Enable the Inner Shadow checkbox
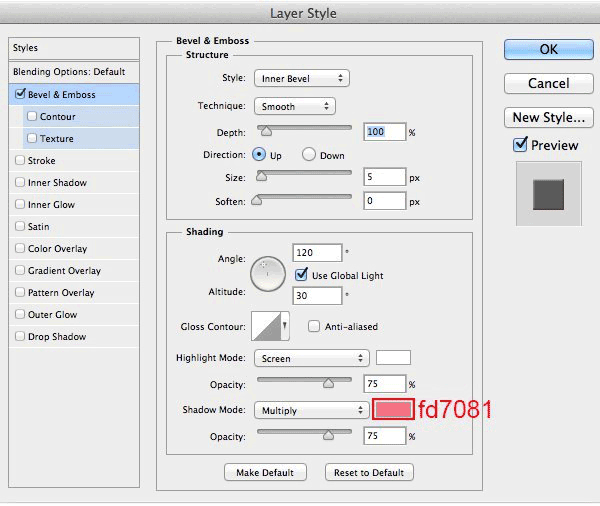Image resolution: width=600 pixels, height=506 pixels. click(20, 182)
